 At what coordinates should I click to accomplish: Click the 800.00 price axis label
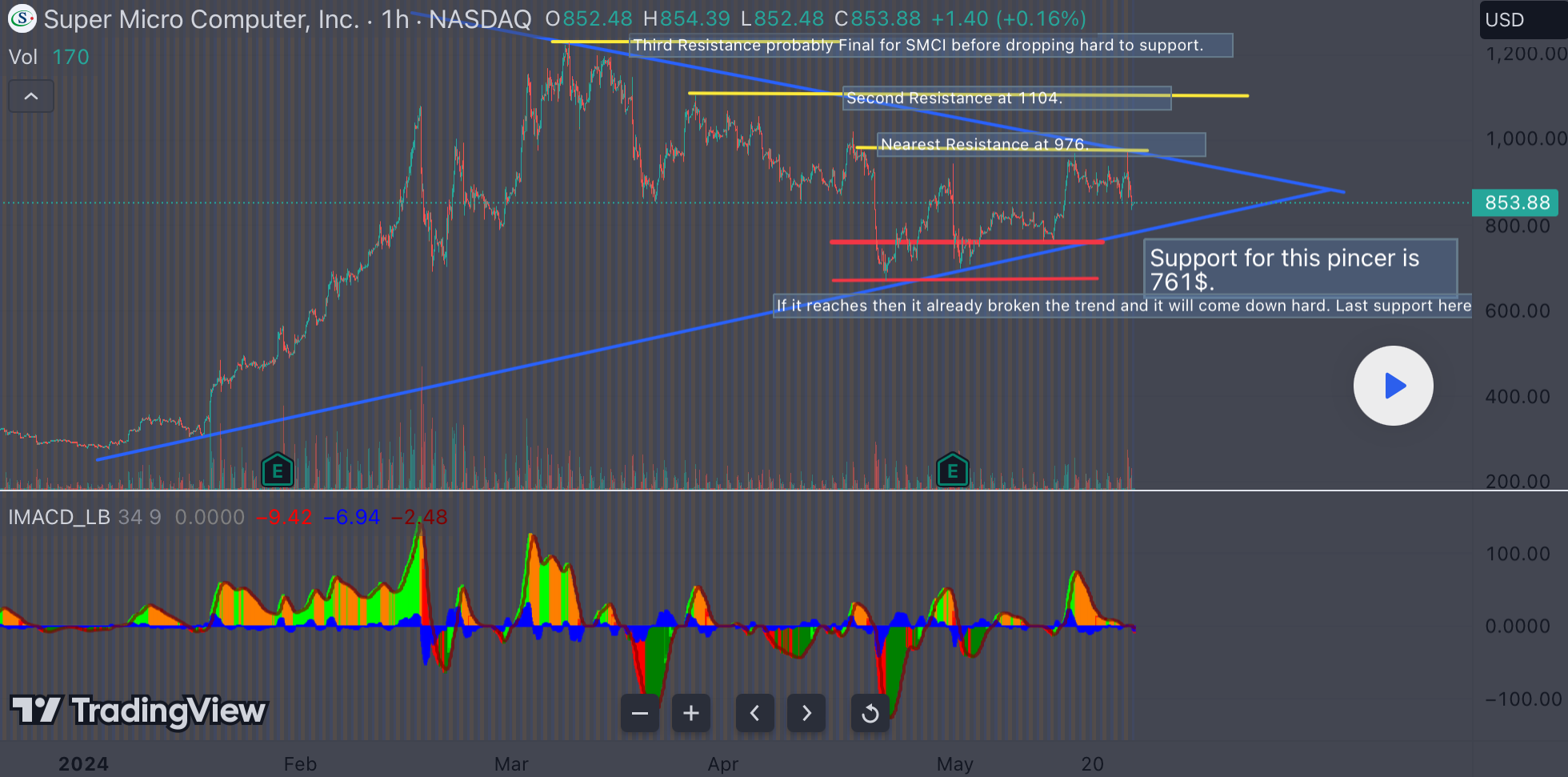click(1518, 226)
